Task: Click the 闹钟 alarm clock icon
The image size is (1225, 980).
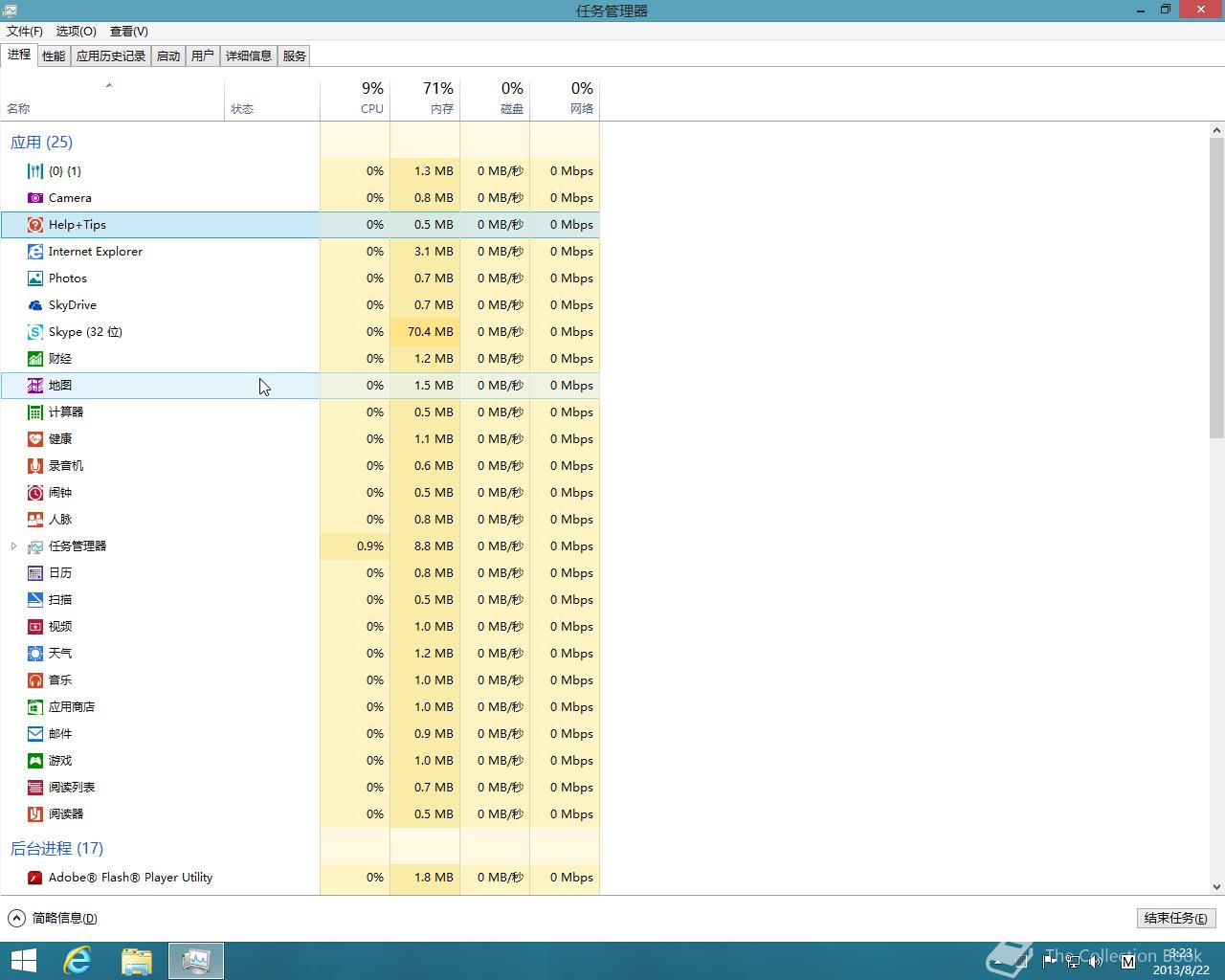Action: (x=35, y=493)
